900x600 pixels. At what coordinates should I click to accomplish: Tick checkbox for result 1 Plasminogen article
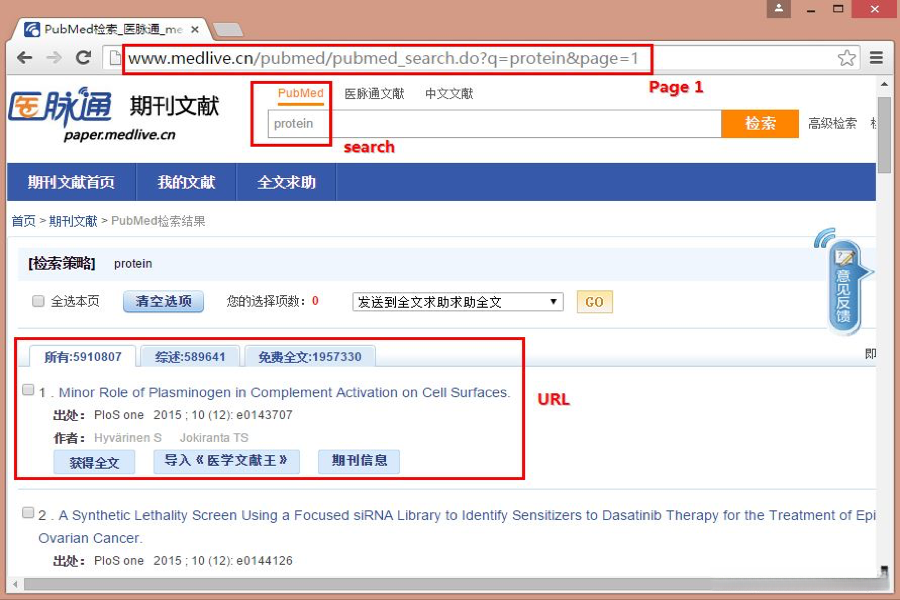click(x=28, y=390)
